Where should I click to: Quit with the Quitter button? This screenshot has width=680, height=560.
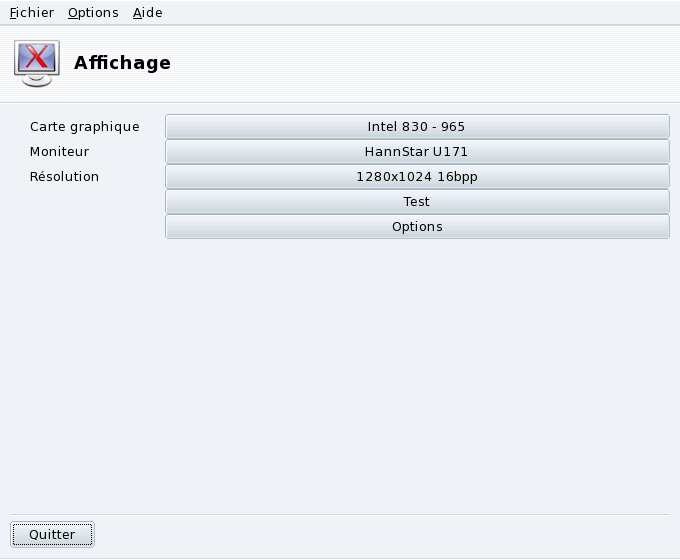click(52, 535)
